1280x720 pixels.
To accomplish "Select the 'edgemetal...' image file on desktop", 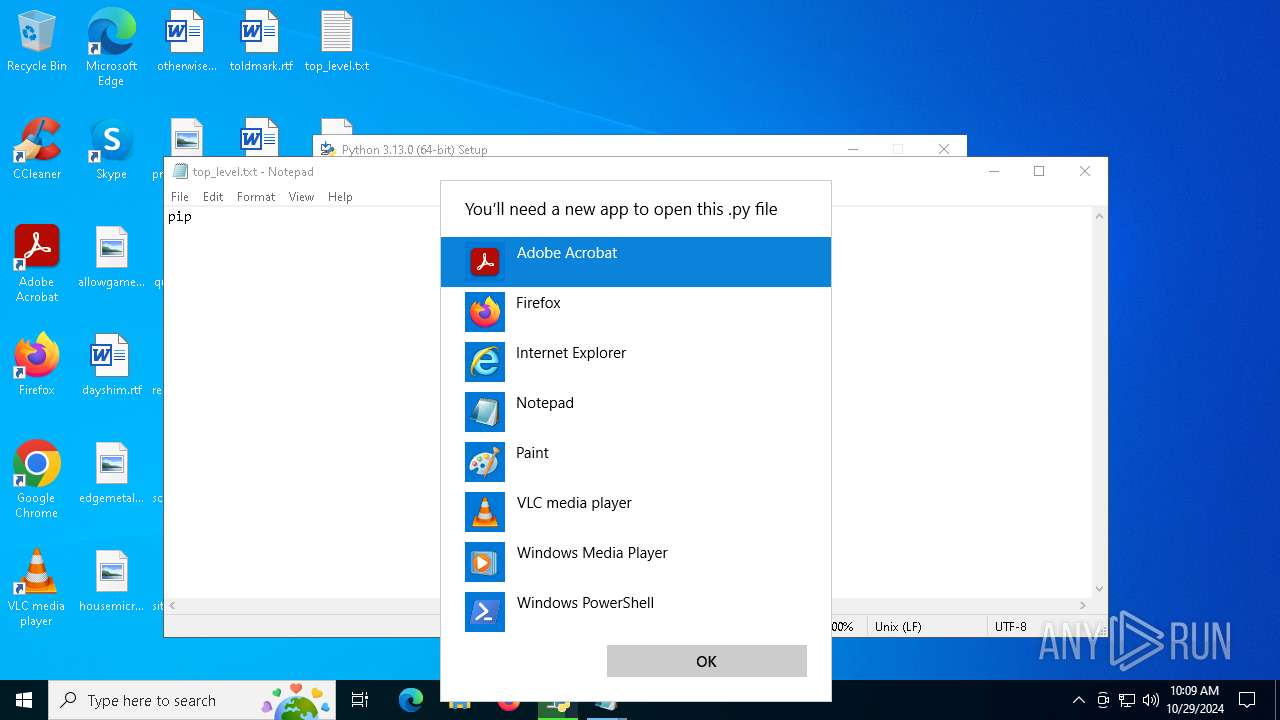I will 111,474.
